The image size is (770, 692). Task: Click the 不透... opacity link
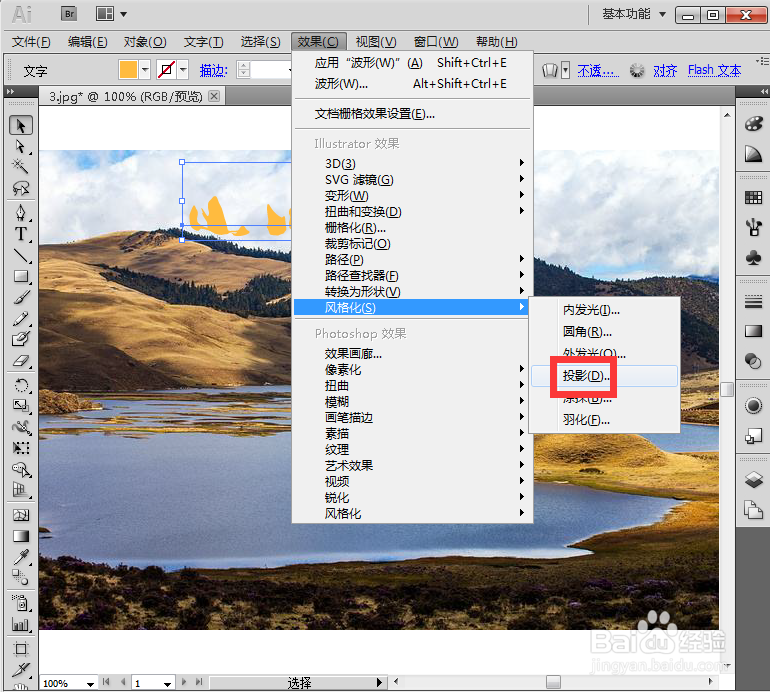point(598,71)
